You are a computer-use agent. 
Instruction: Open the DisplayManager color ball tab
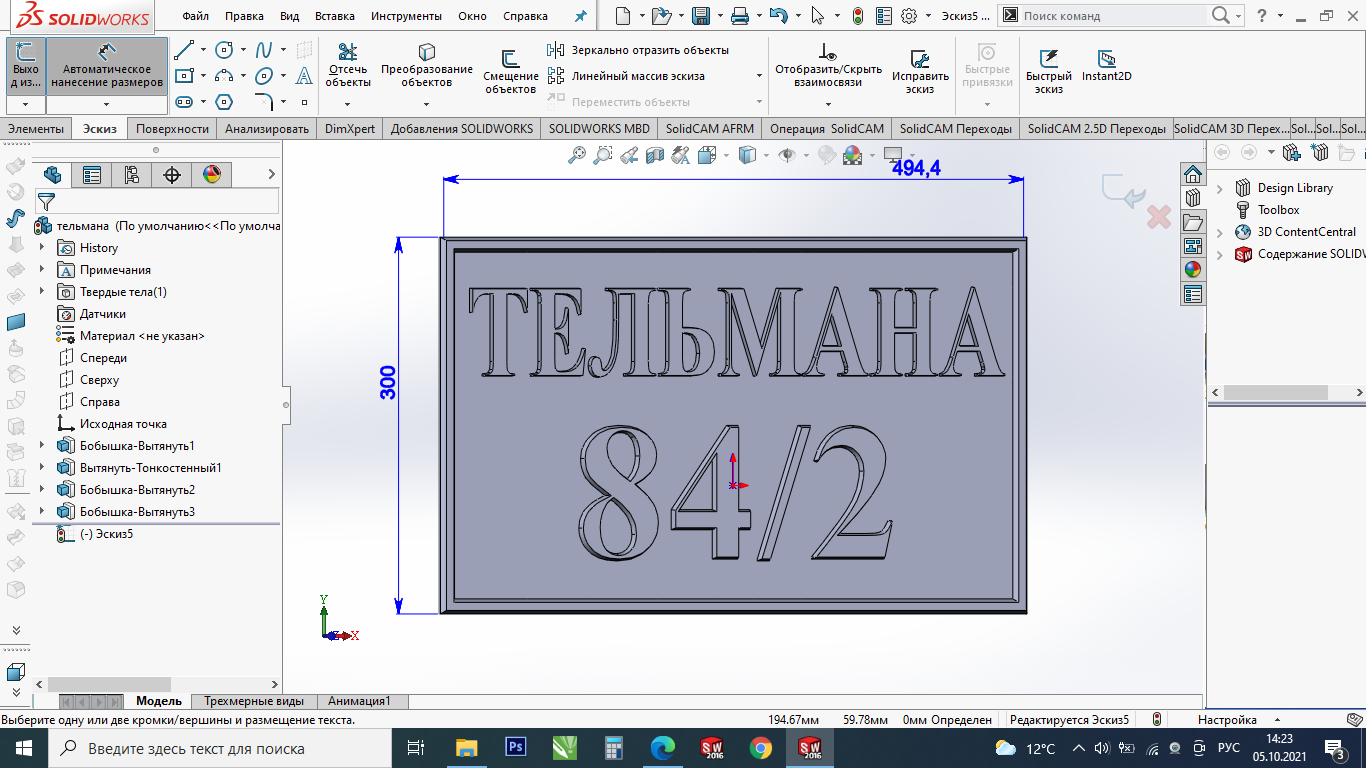(x=211, y=175)
